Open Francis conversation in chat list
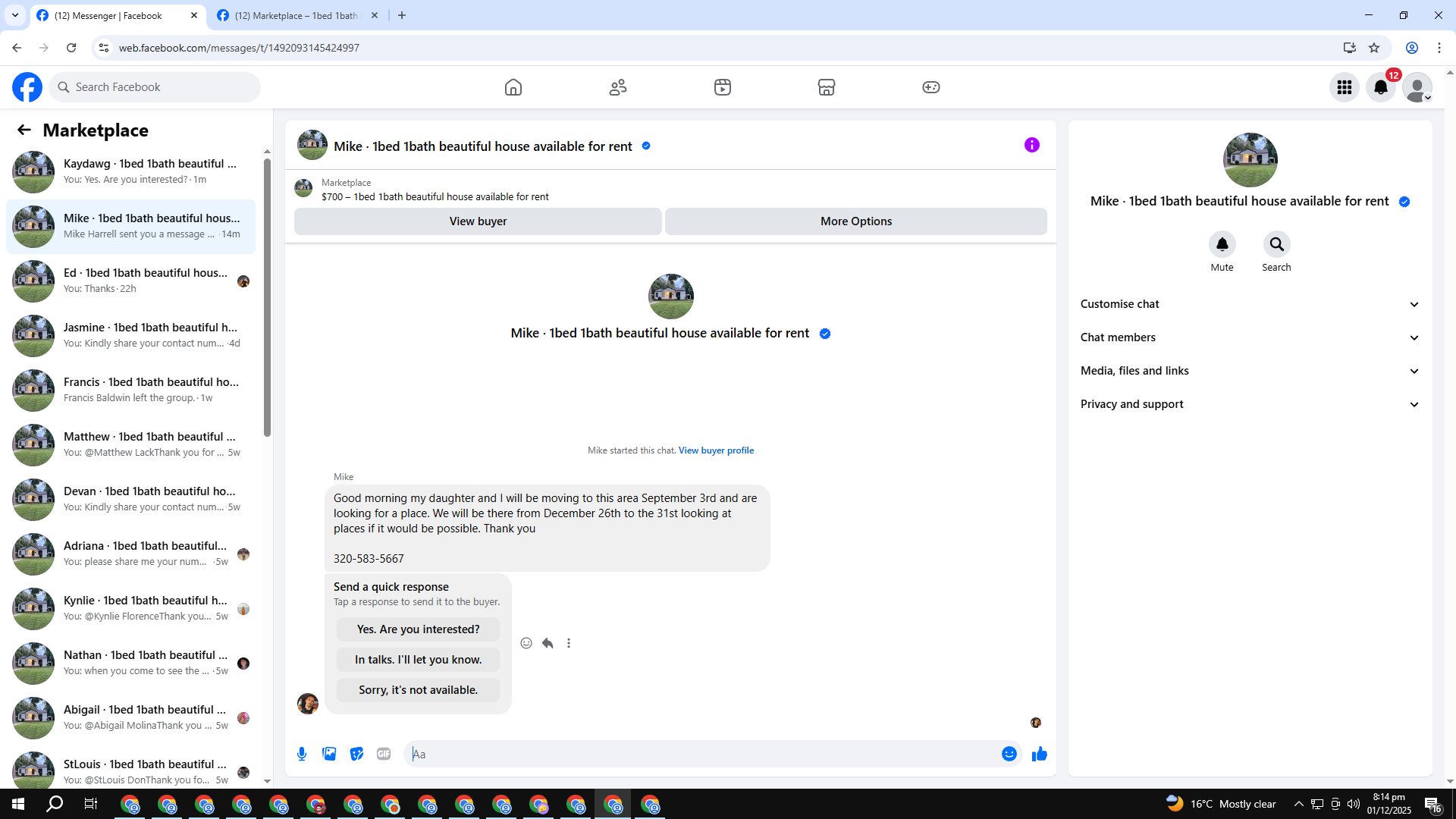 pyautogui.click(x=130, y=390)
